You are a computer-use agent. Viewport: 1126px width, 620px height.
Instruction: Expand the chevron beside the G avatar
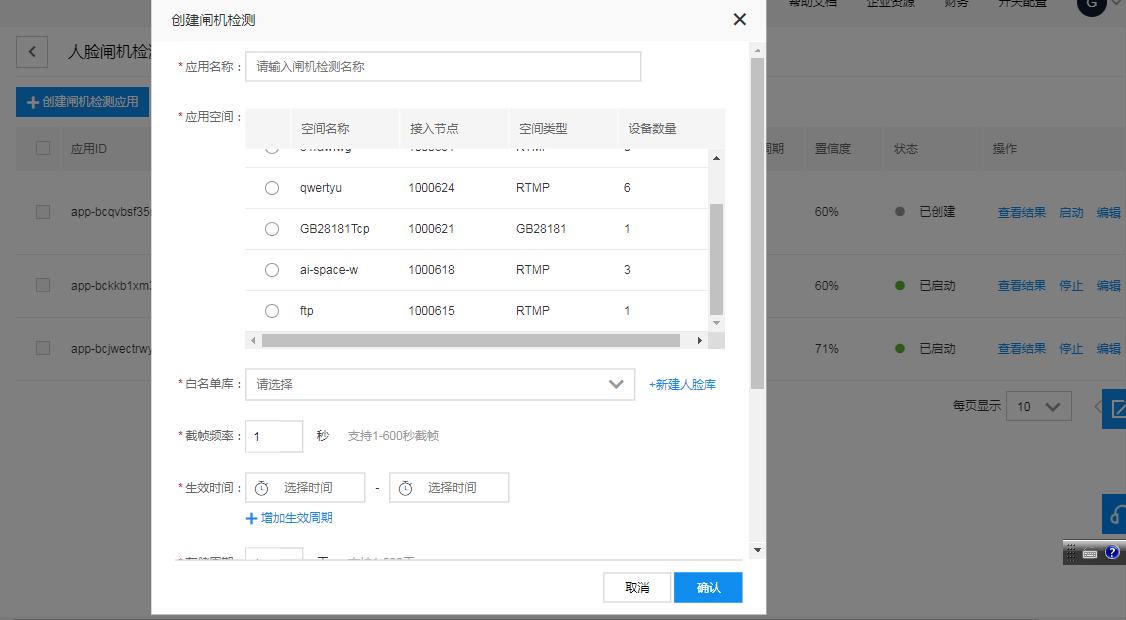1117,3
